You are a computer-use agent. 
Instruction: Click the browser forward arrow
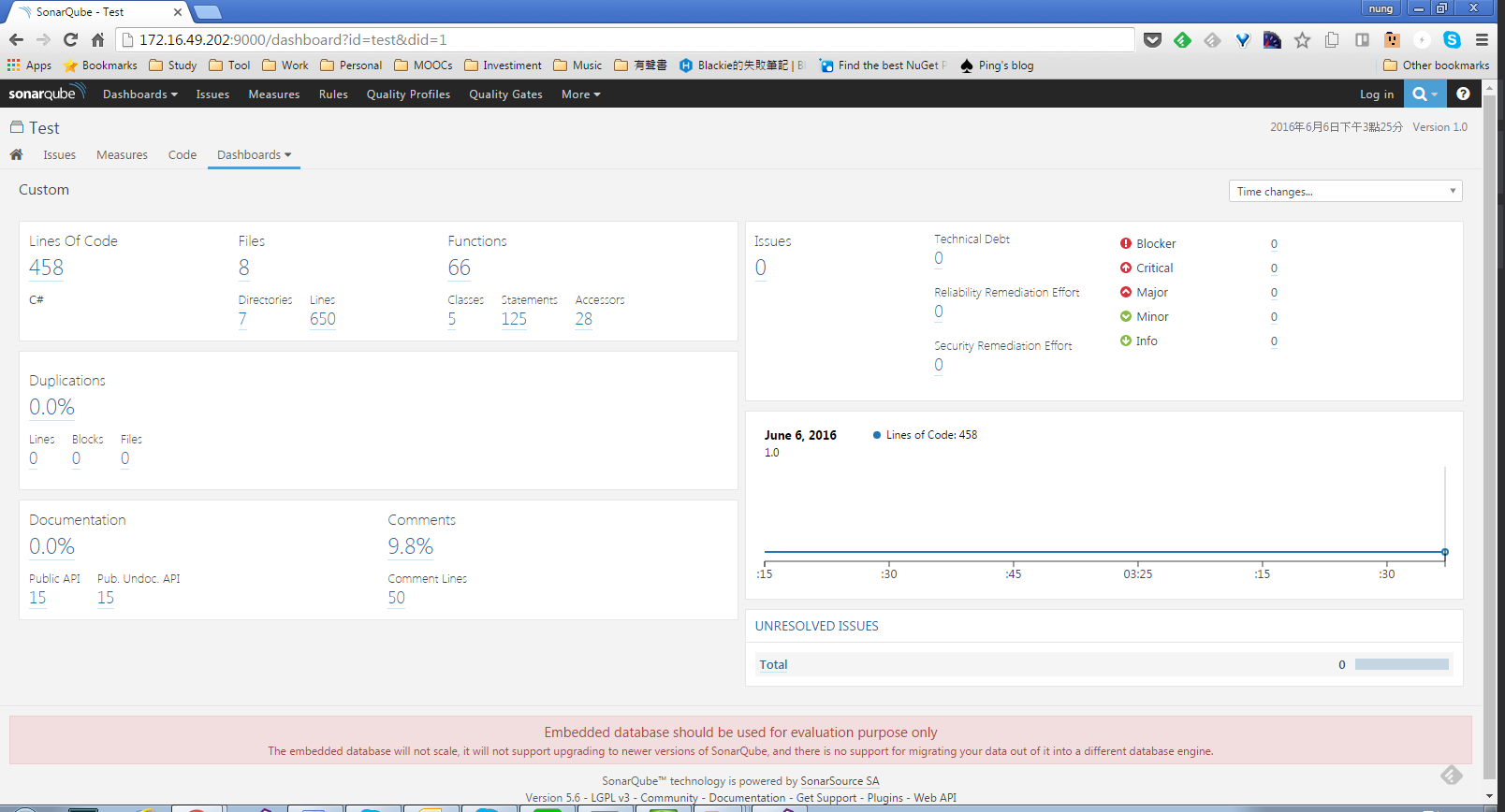tap(43, 39)
